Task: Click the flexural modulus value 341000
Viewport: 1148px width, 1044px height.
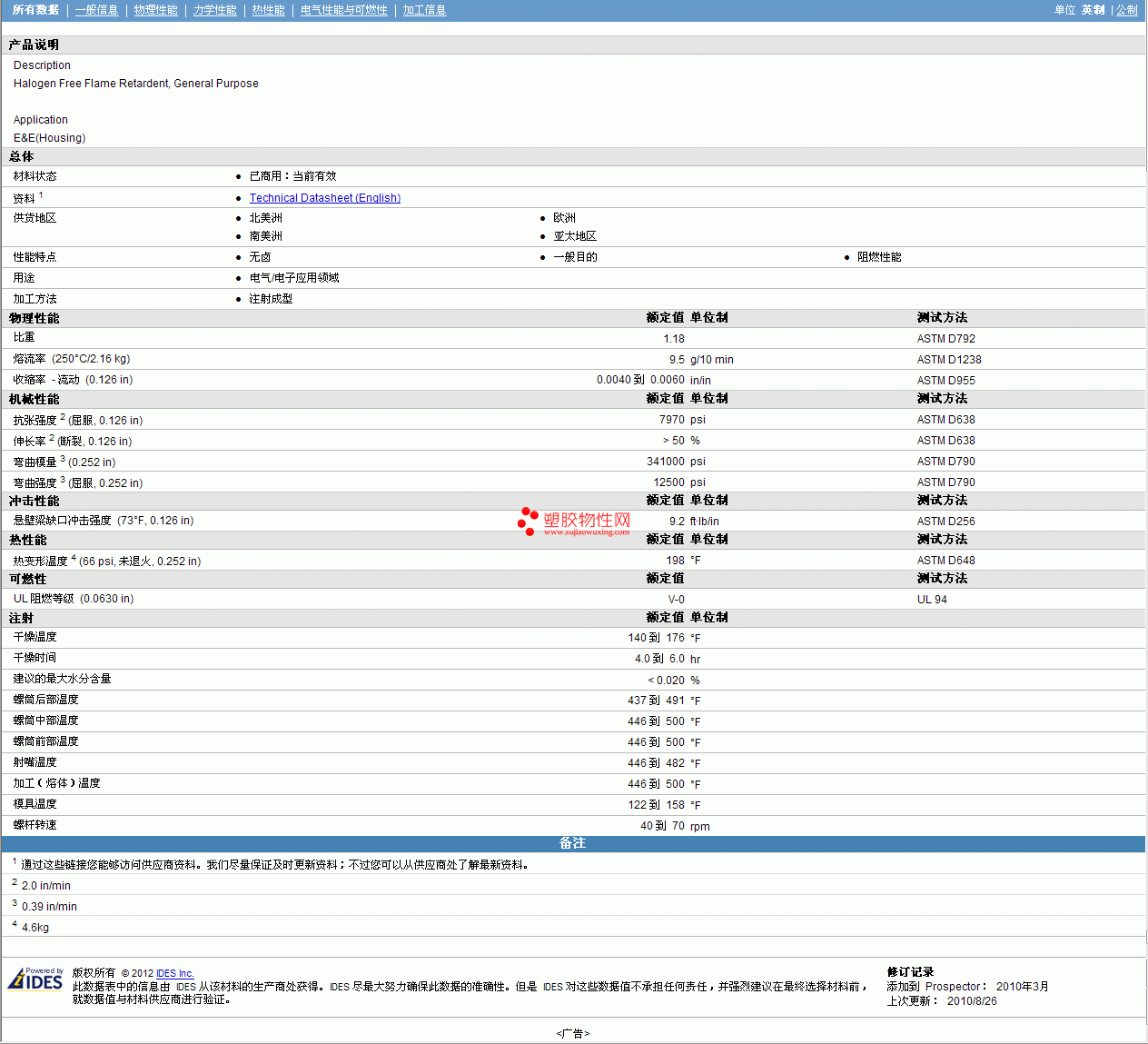Action: (666, 462)
